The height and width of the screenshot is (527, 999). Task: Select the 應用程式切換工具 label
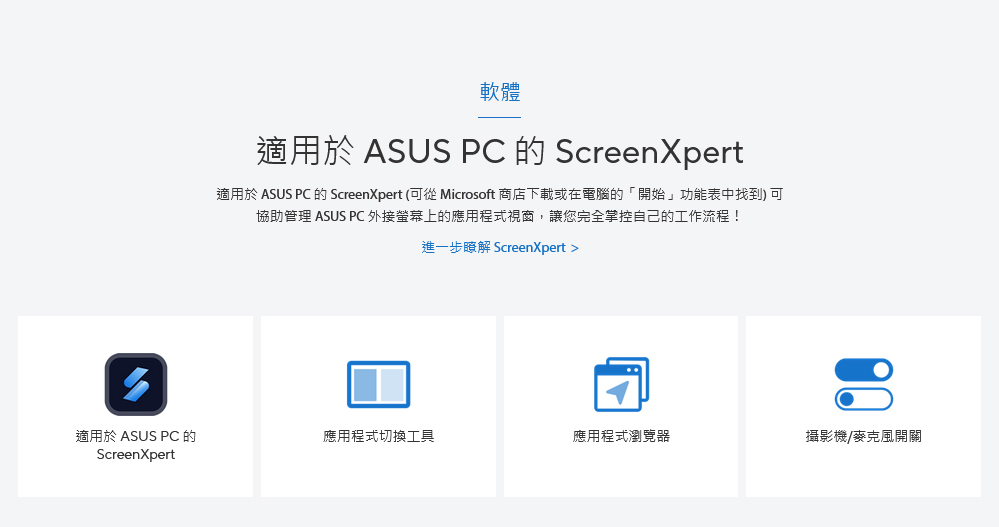tap(378, 436)
